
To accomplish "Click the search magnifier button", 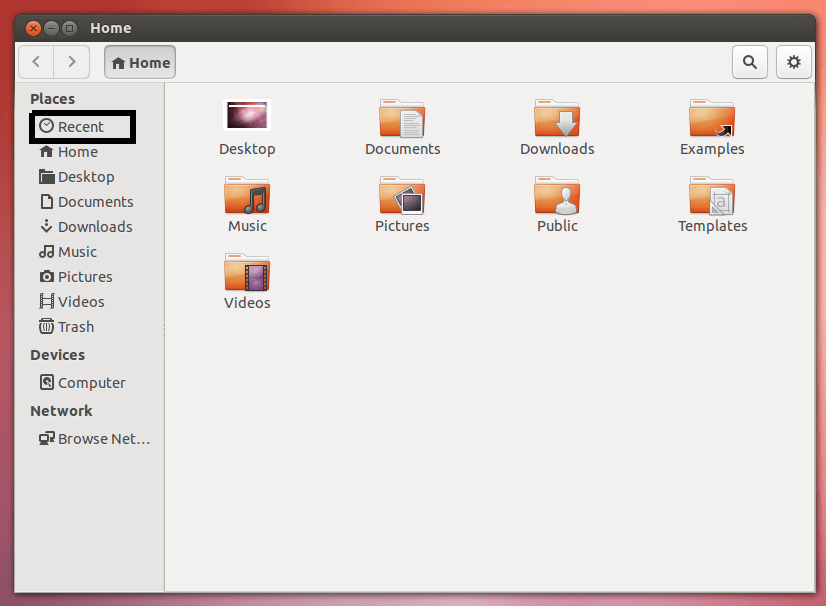I will (x=750, y=62).
